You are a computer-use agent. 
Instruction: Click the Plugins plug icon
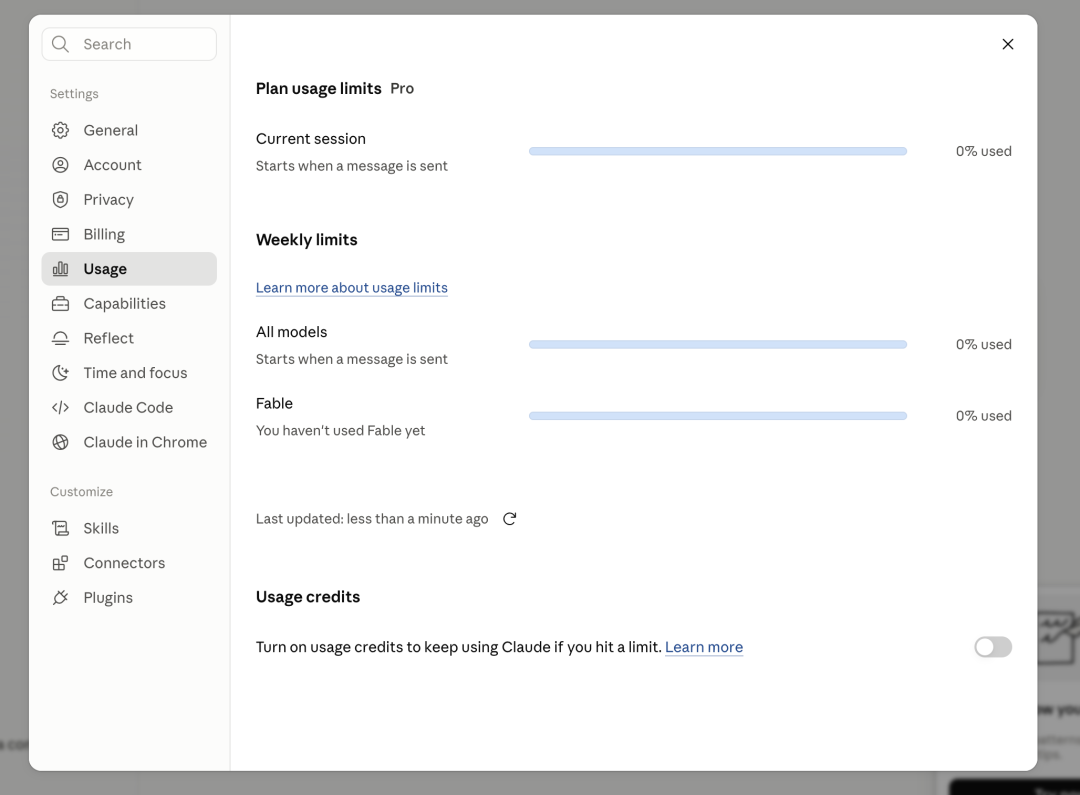61,598
